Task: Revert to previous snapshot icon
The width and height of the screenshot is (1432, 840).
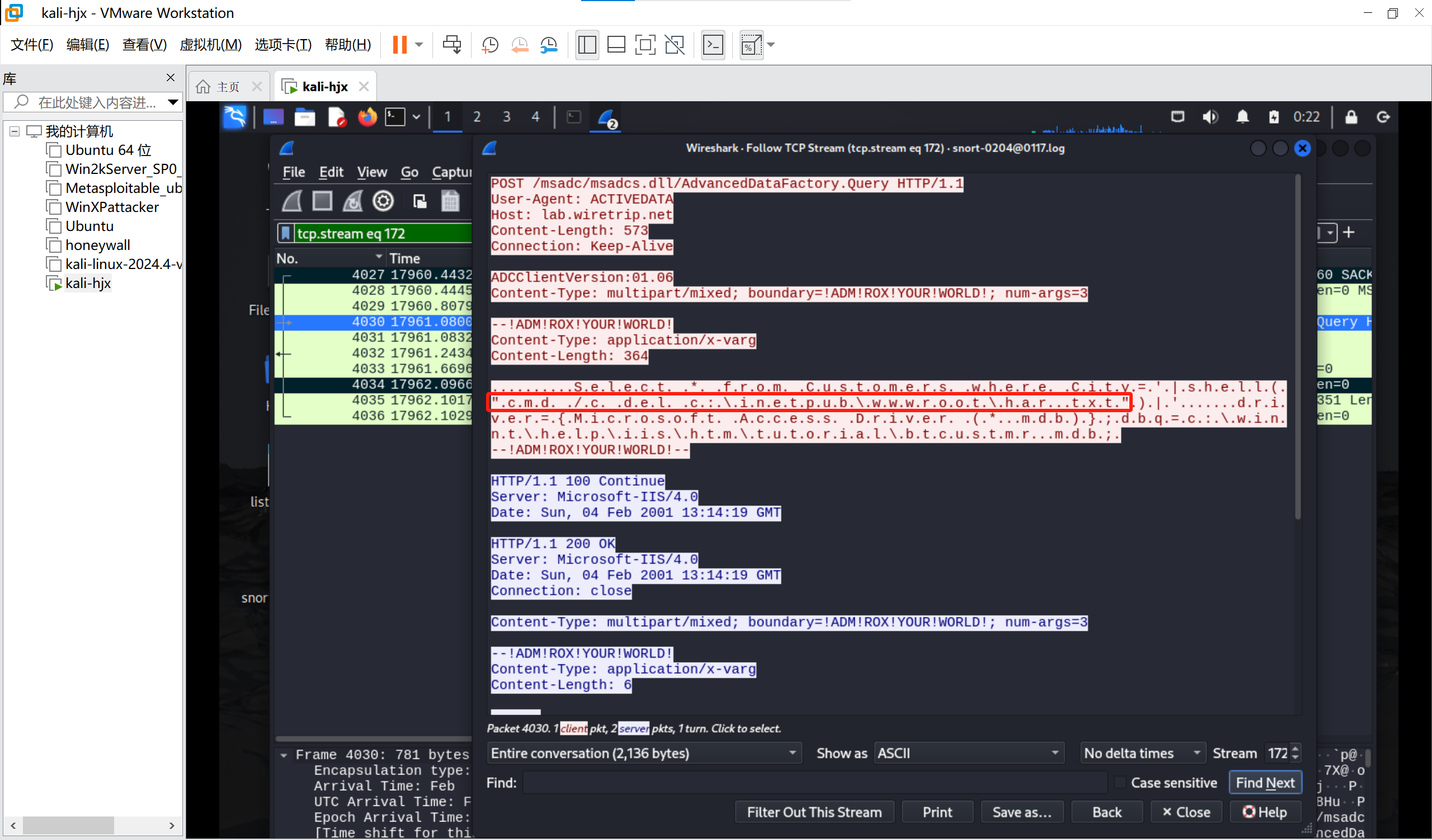Action: 520,44
